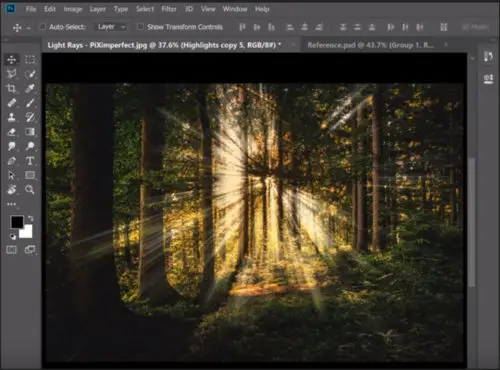Expand the extra tools ellipsis button
Screen dimensions: 500x370
click(x=11, y=204)
